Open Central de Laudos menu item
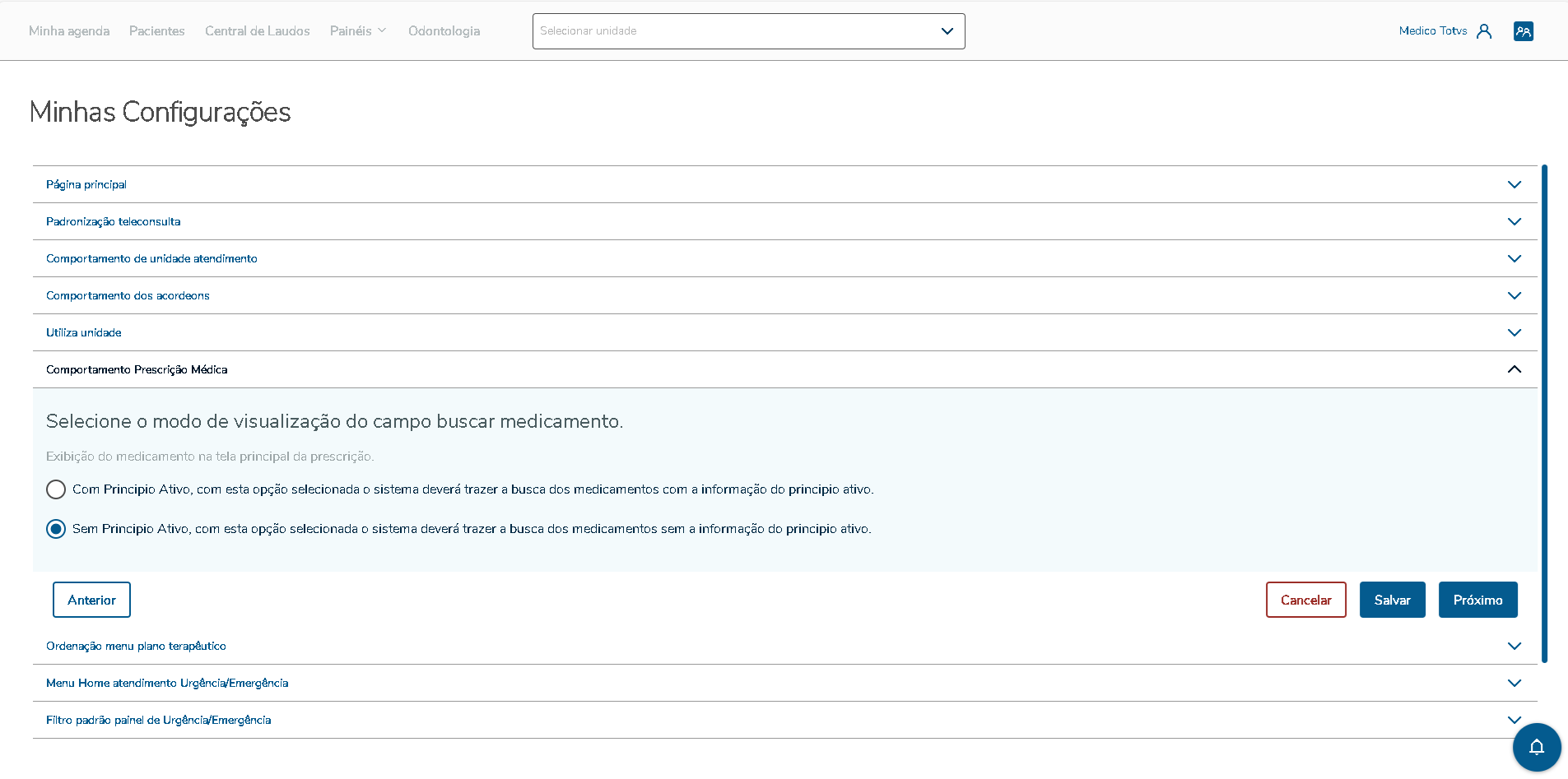The image size is (1568, 779). (x=257, y=31)
